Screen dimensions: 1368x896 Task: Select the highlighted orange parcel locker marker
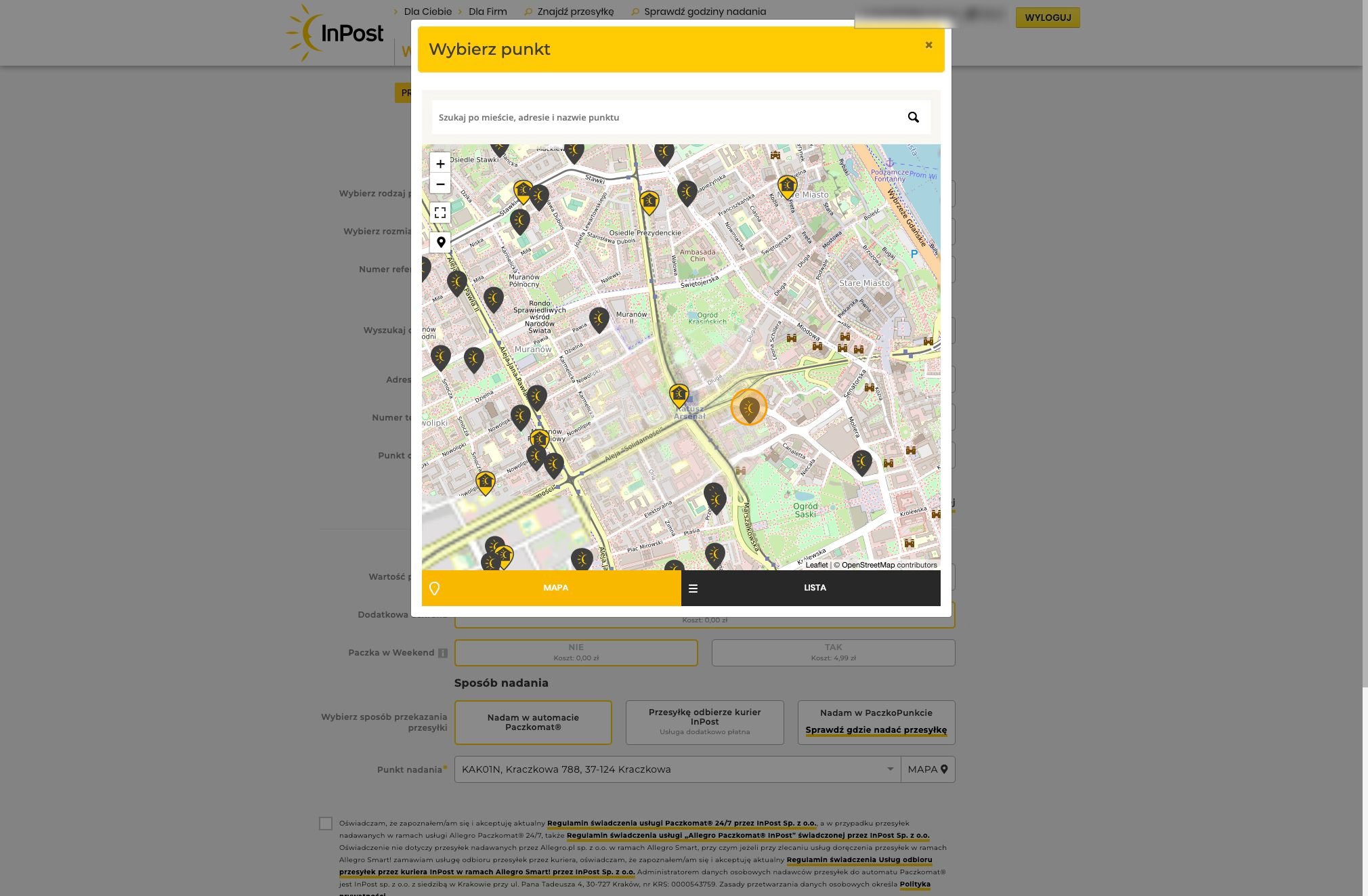(748, 408)
